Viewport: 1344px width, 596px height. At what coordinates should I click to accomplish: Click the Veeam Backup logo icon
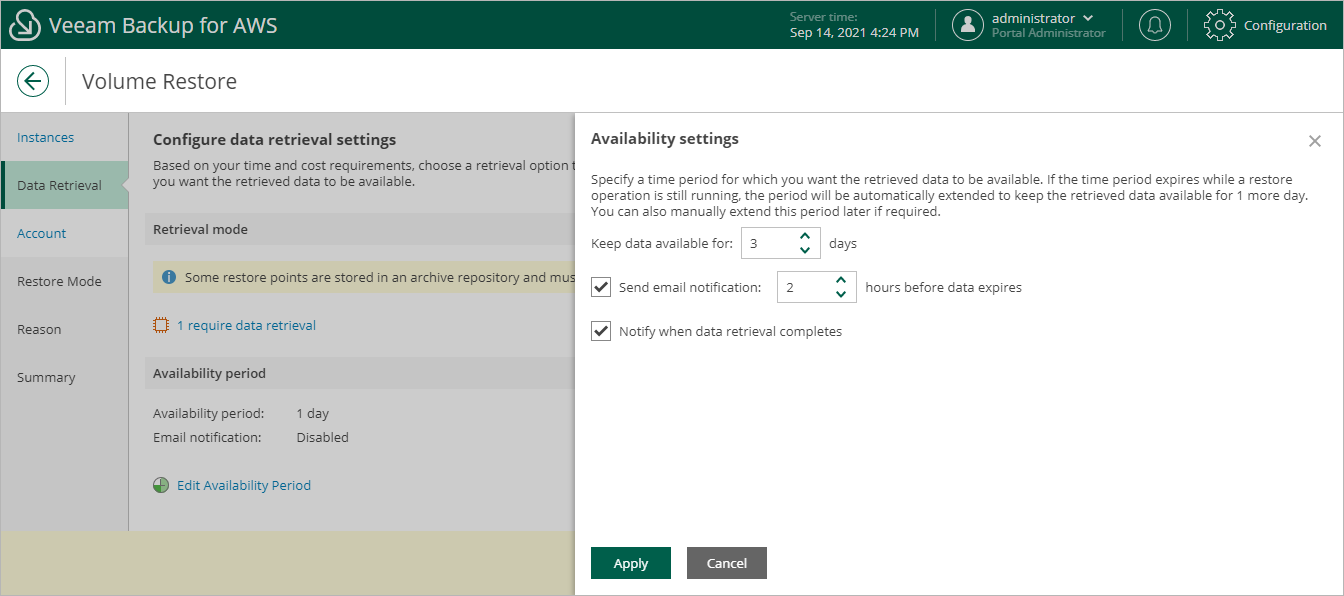tap(23, 25)
